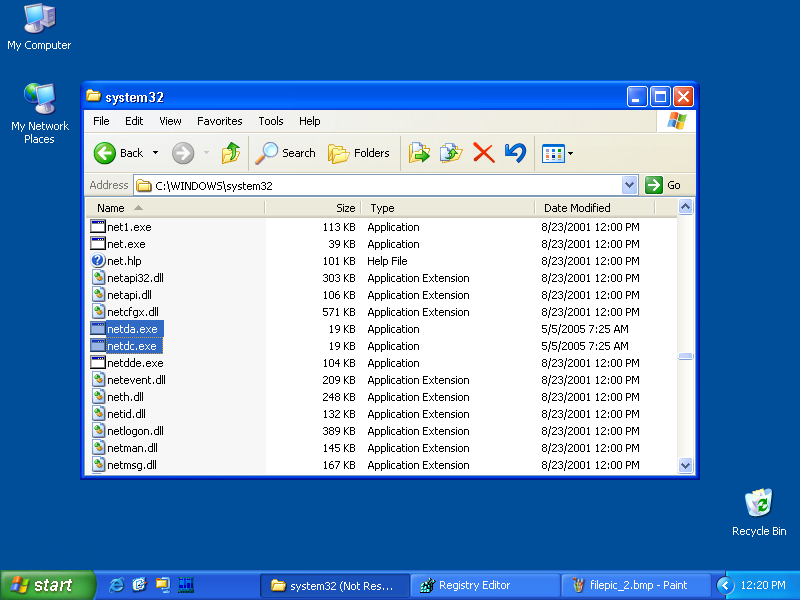
Task: Open the Start menu
Action: (x=47, y=585)
